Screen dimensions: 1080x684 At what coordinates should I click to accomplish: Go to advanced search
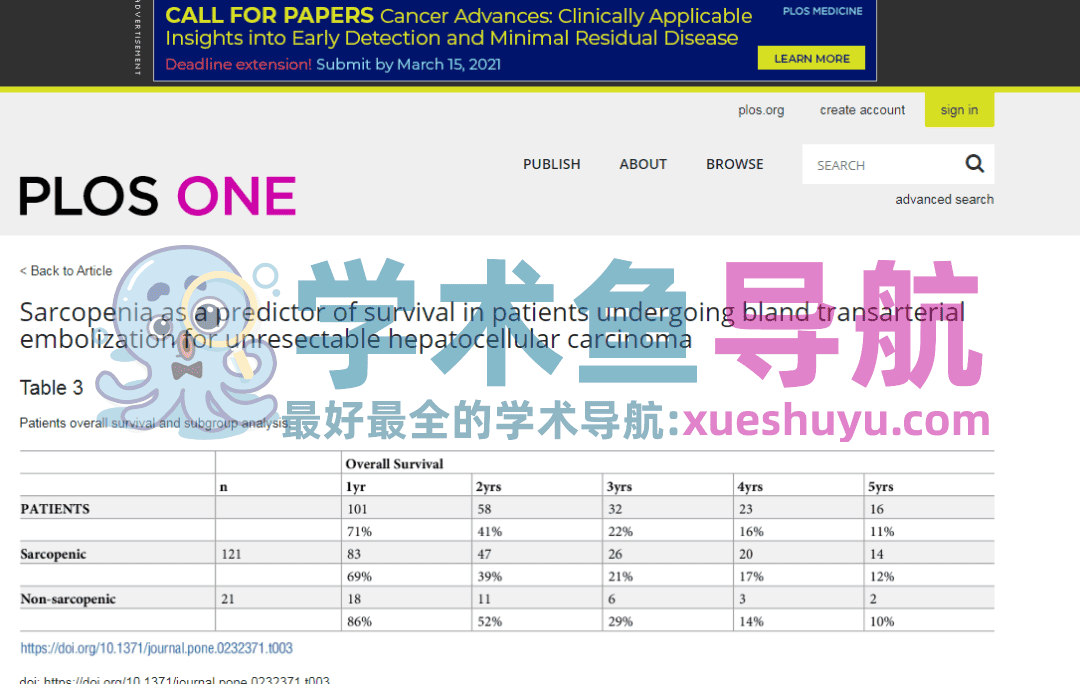(x=944, y=199)
